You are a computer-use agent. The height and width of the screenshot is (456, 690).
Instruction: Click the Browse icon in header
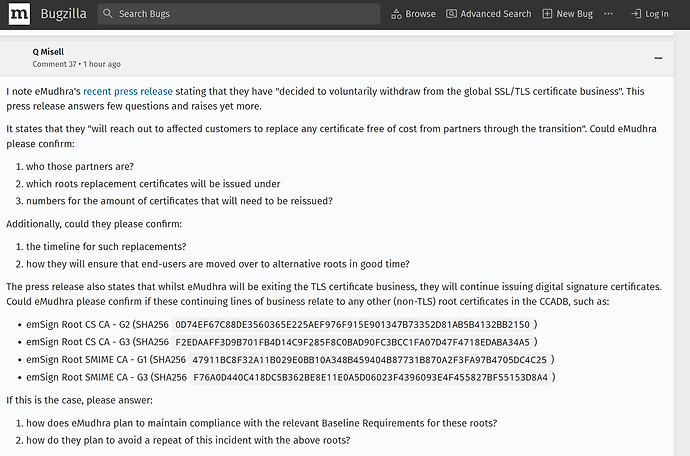pyautogui.click(x=396, y=14)
